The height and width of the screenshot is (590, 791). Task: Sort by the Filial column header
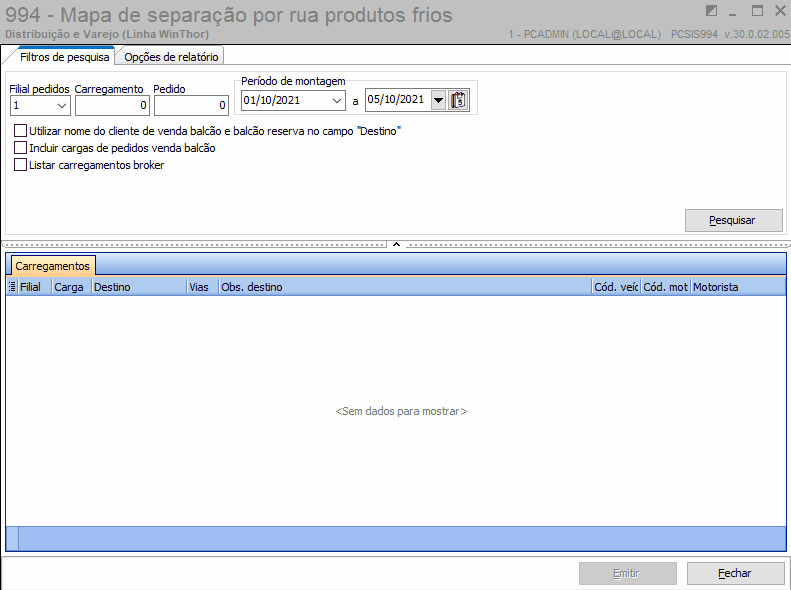pyautogui.click(x=34, y=287)
